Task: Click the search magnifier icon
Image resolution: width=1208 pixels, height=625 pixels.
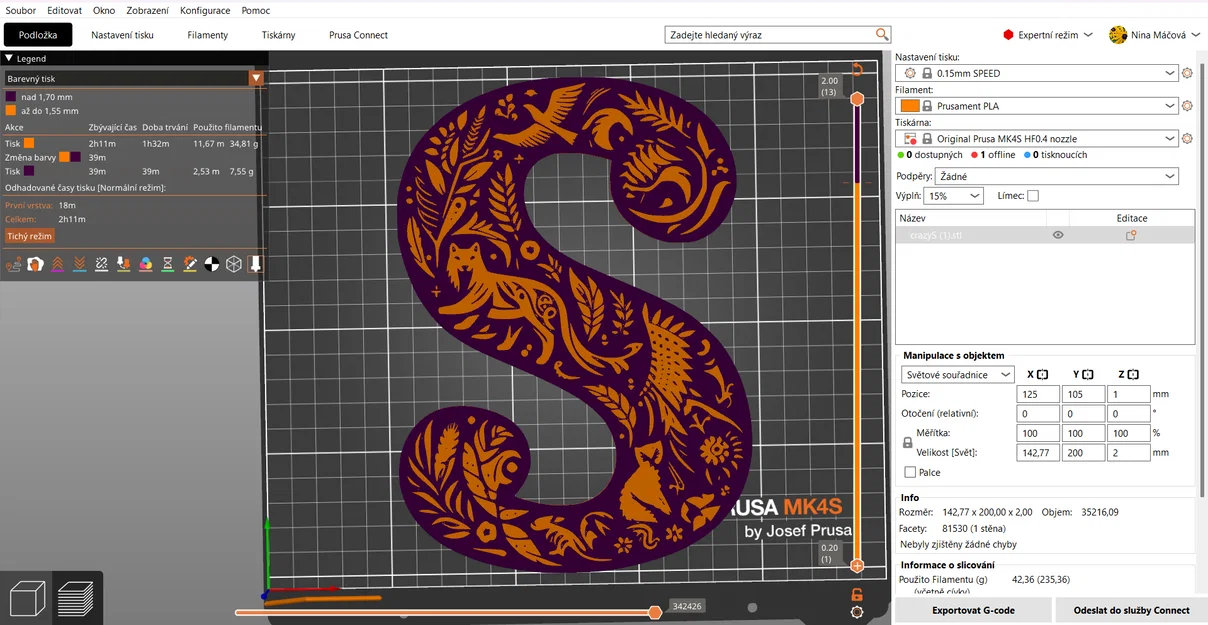Action: (882, 34)
